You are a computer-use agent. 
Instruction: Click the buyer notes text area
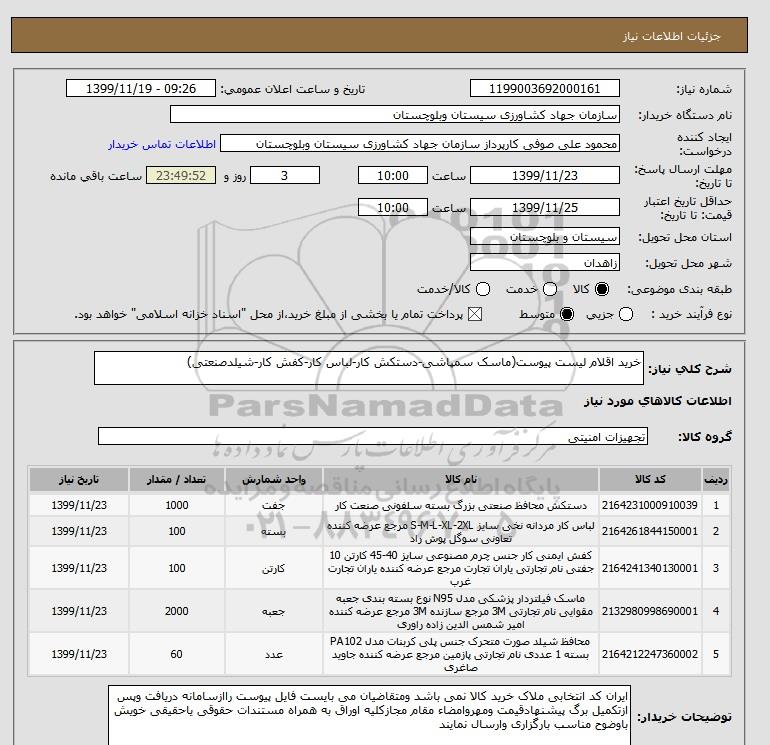coord(369,715)
